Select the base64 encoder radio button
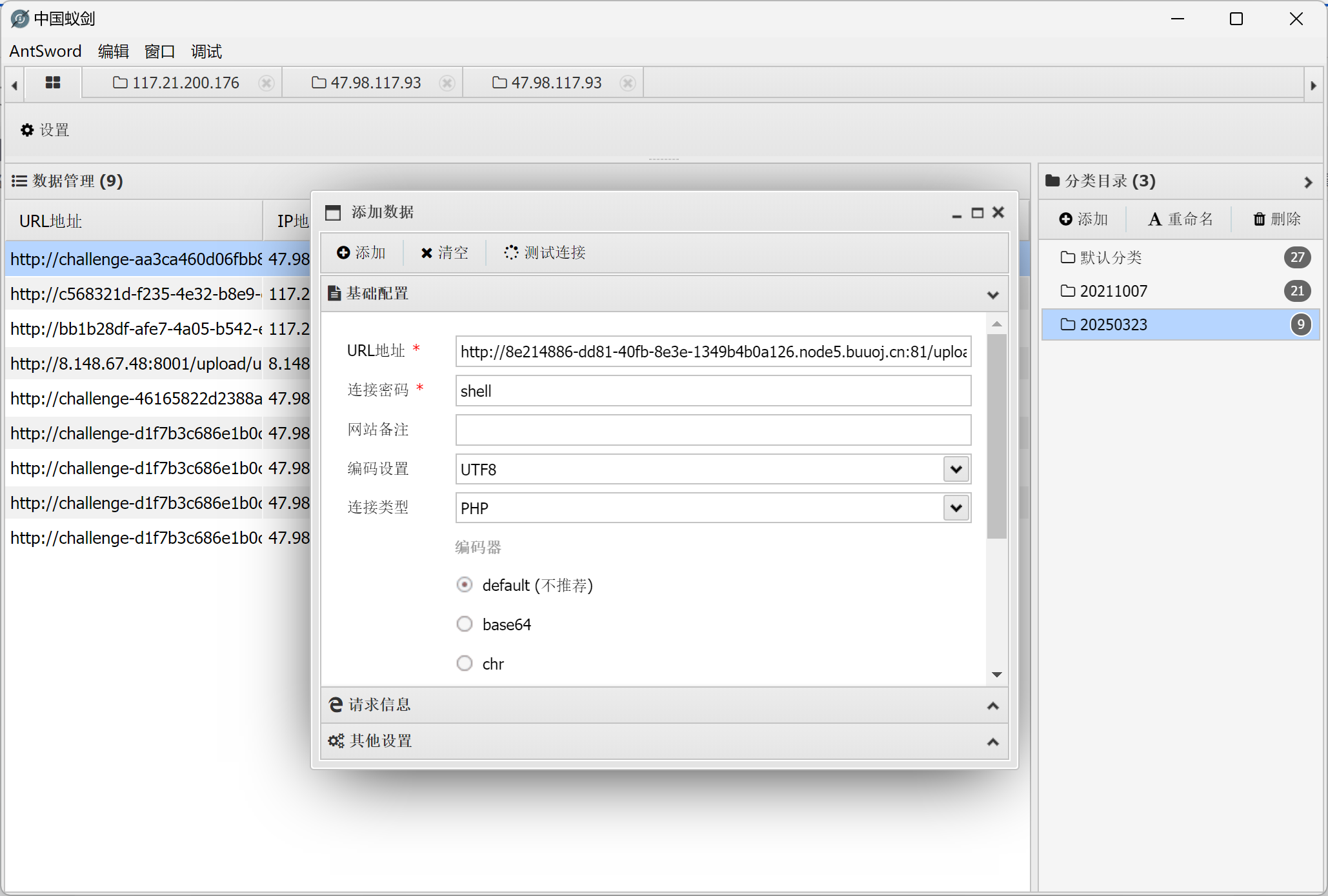This screenshot has height=896, width=1328. click(465, 624)
